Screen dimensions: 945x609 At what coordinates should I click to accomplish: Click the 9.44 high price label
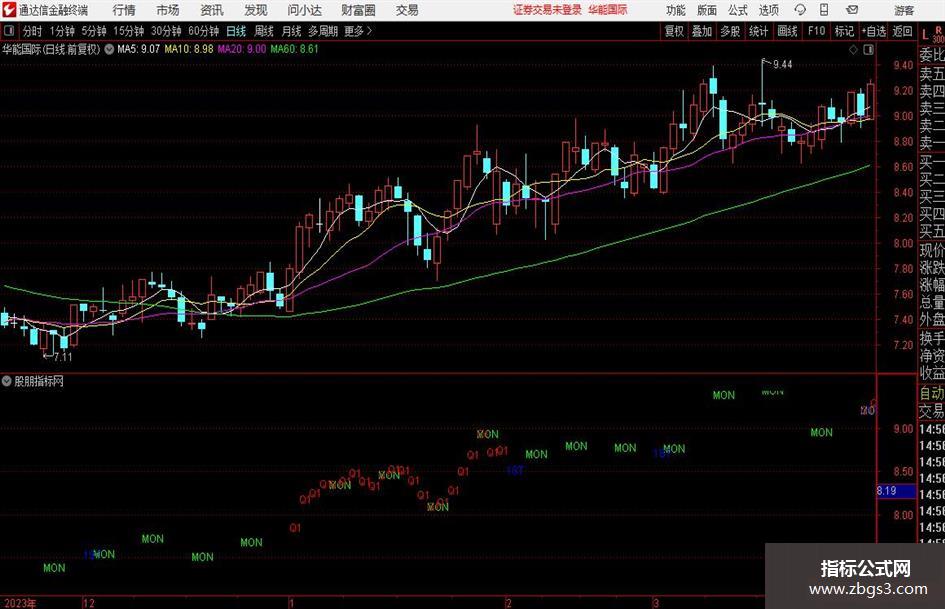point(782,65)
